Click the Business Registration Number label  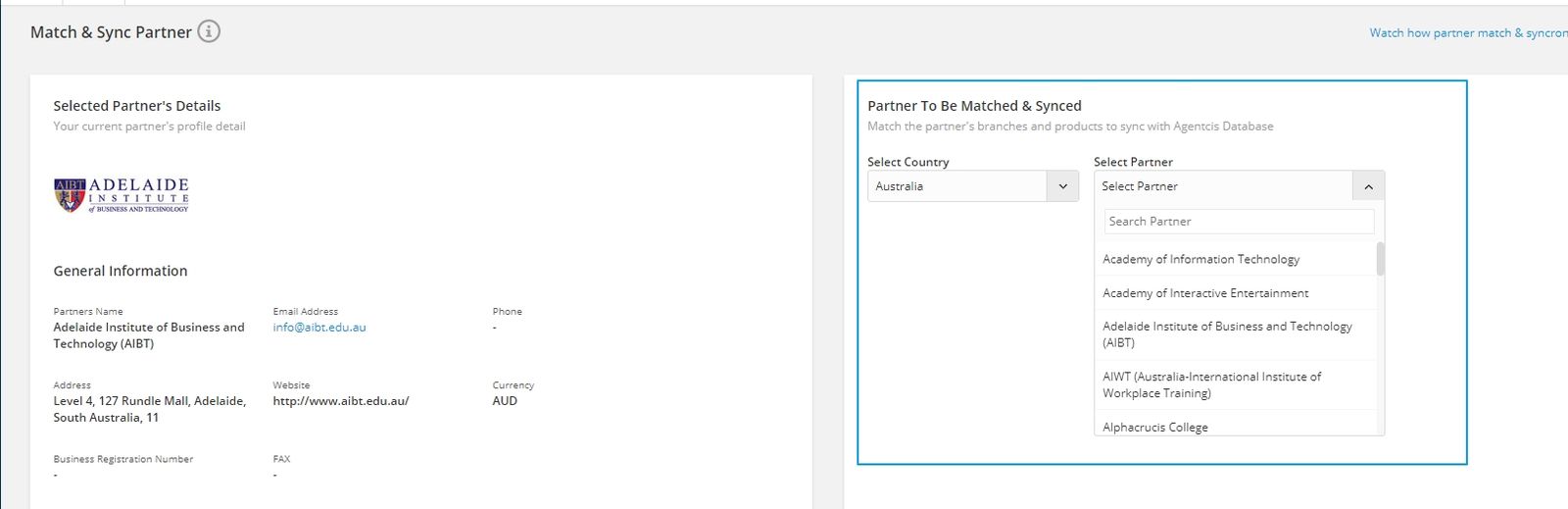123,459
